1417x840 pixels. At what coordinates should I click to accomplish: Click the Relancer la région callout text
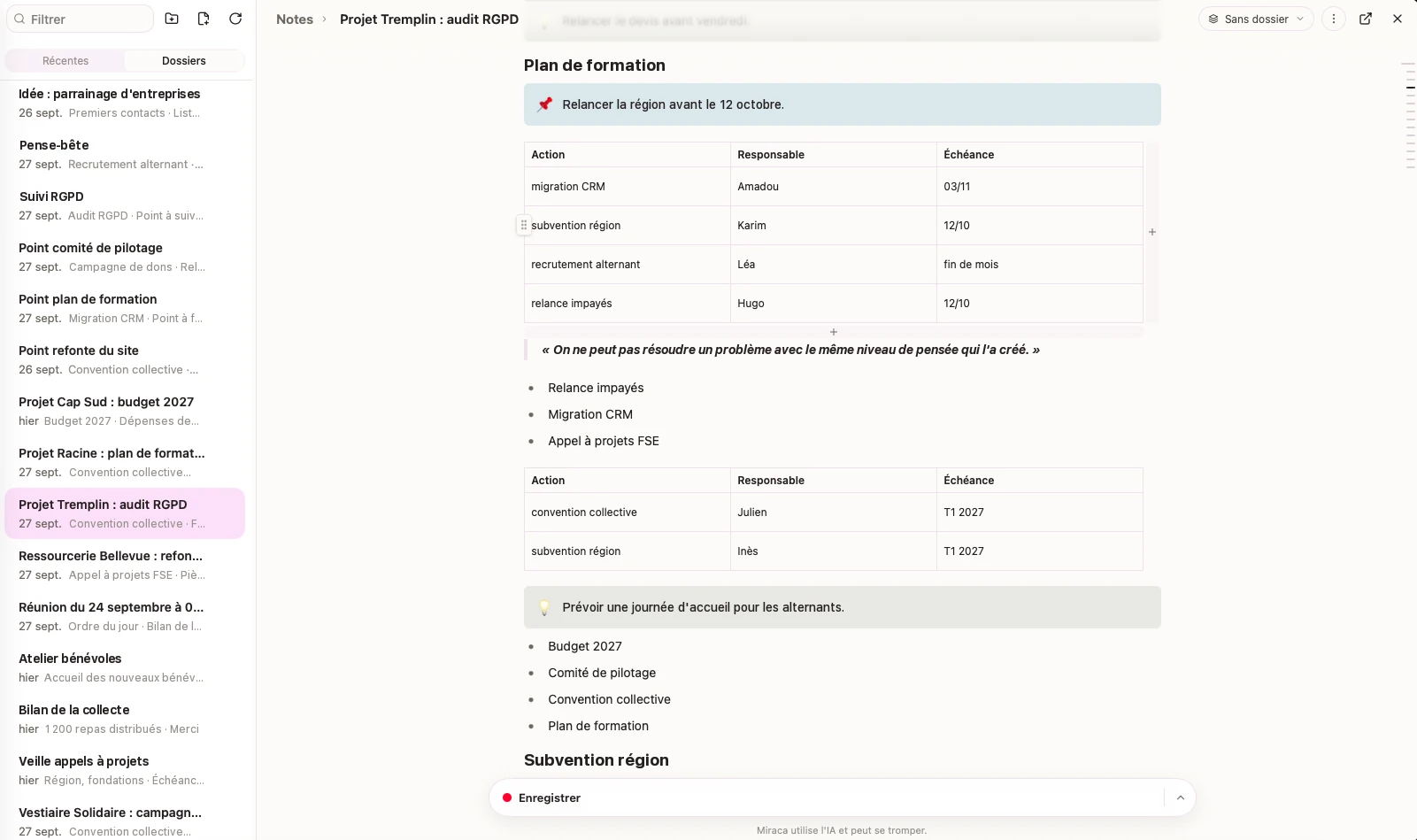click(x=673, y=104)
